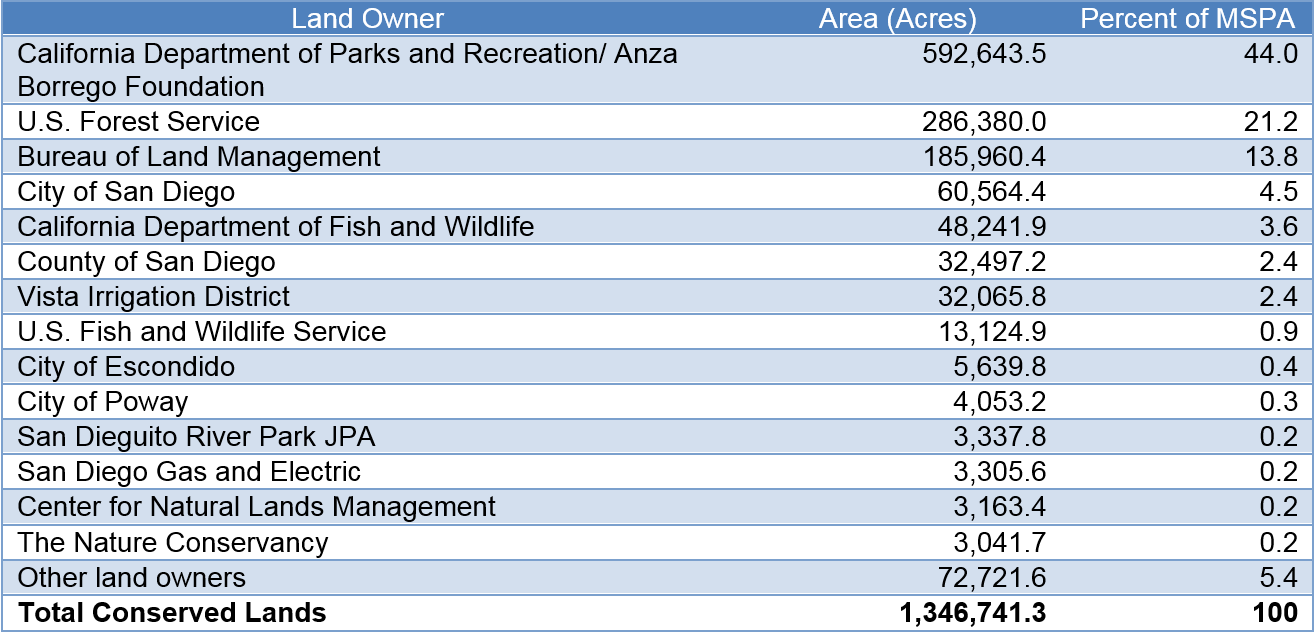The image size is (1314, 632).
Task: Click Bureau of Land Management percent 13.8
Action: (1269, 157)
